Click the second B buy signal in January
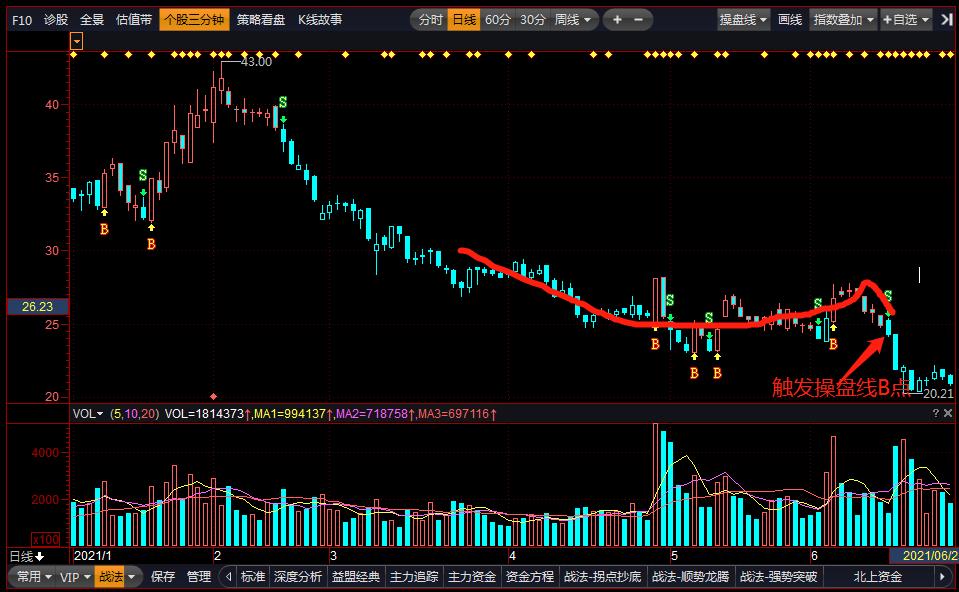This screenshot has width=959, height=592. point(151,244)
